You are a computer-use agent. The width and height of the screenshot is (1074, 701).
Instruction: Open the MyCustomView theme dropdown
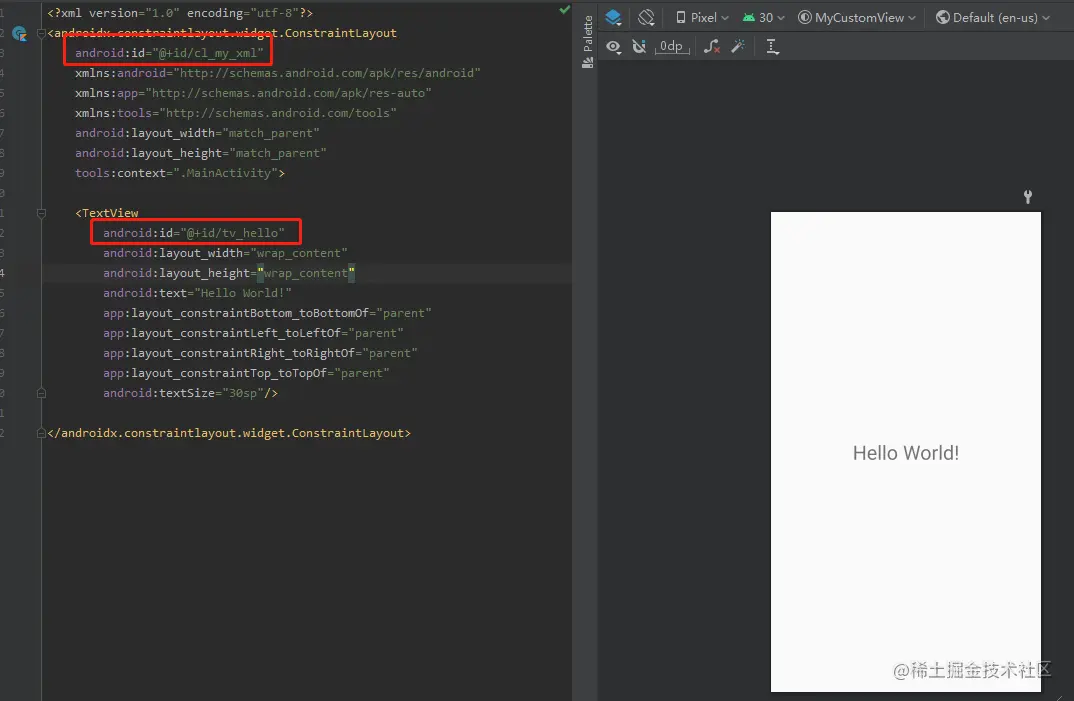click(x=857, y=18)
